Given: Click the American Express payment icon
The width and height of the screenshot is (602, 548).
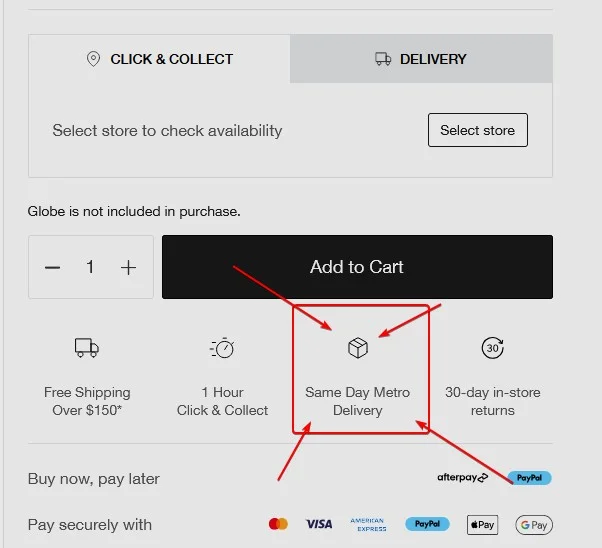Looking at the screenshot, I should (x=368, y=524).
